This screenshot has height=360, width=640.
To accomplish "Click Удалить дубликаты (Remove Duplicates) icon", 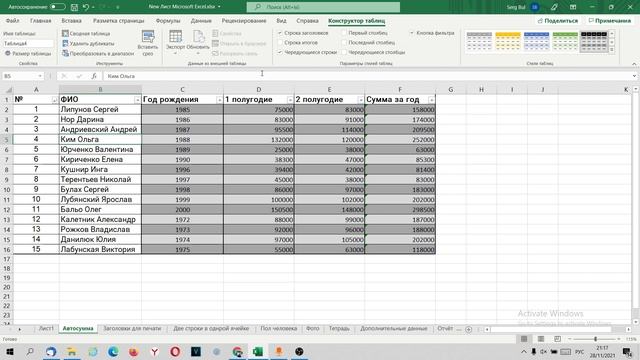I will tap(65, 43).
